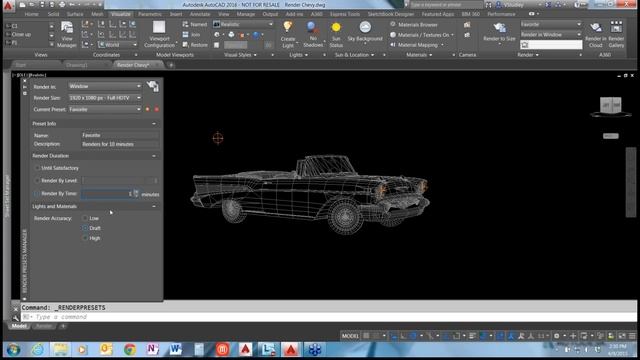Viewport: 640px width, 360px height.
Task: Collapse the Render Duration section
Action: [154, 156]
